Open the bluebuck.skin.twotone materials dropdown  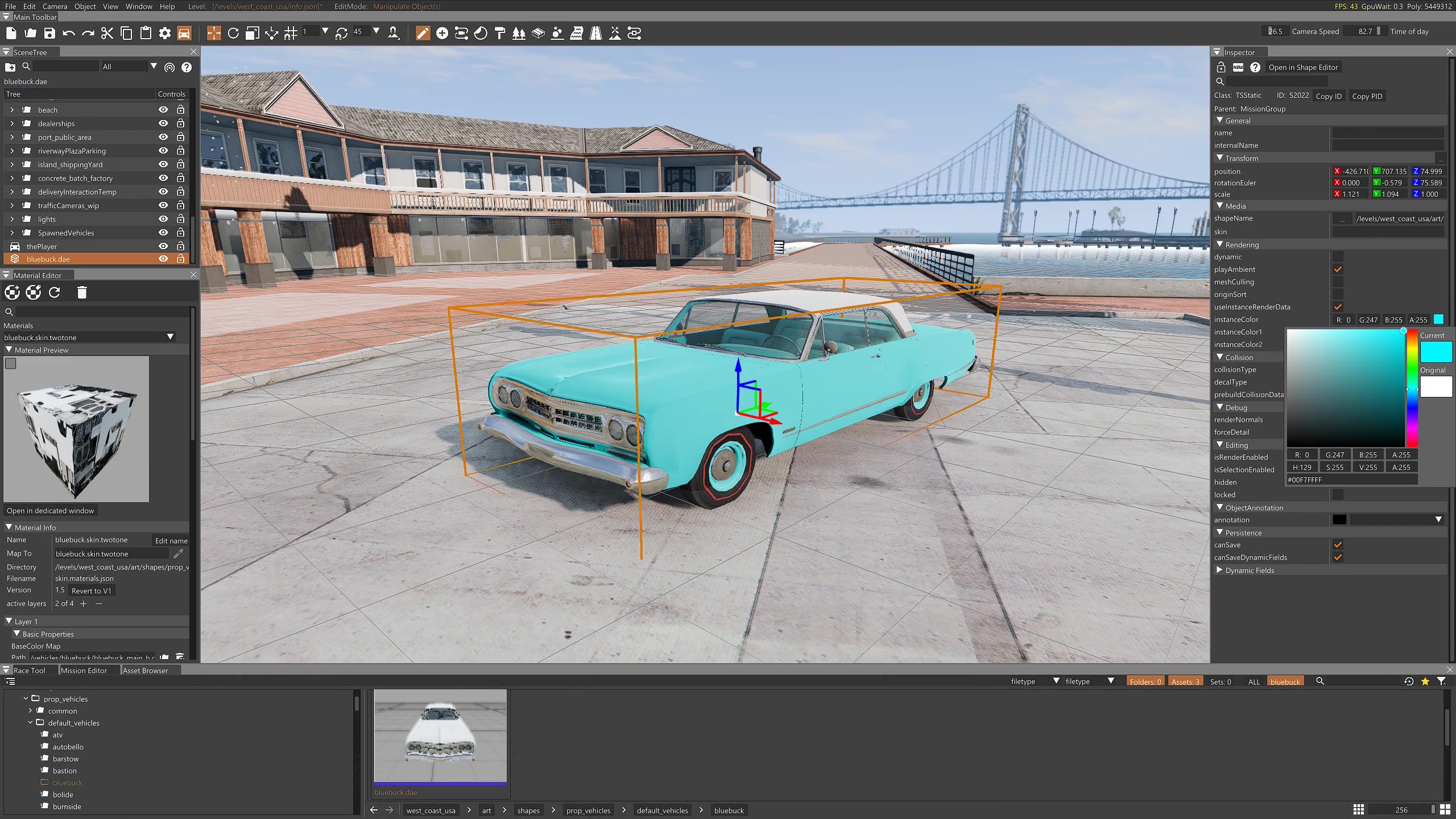pos(169,337)
